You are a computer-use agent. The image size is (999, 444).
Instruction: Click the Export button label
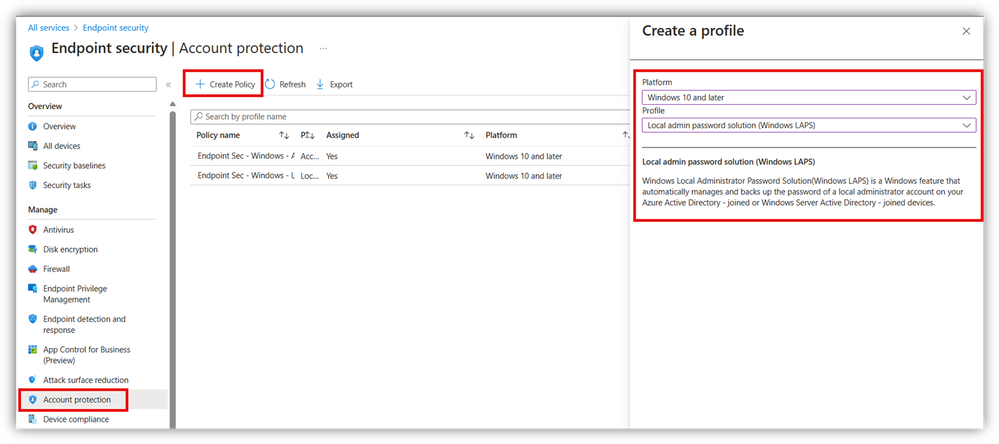coord(341,84)
